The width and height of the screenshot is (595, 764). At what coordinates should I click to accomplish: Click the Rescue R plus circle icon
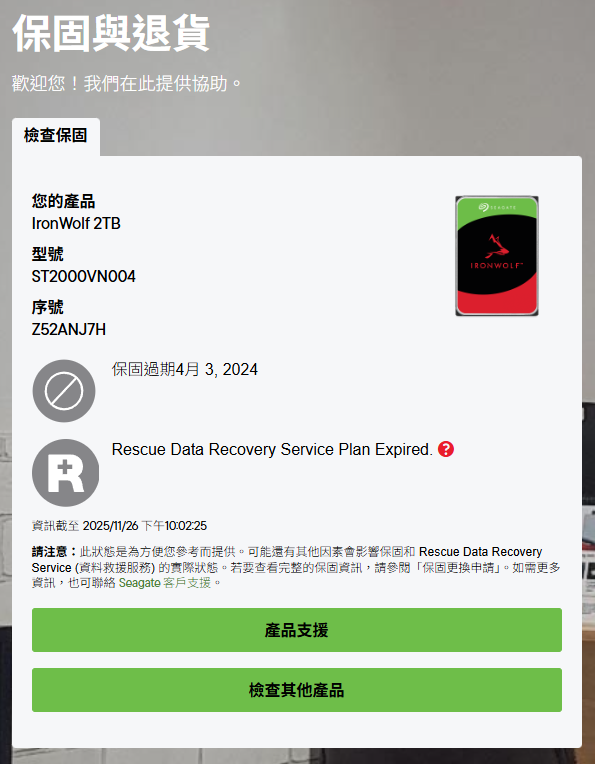pyautogui.click(x=65, y=473)
